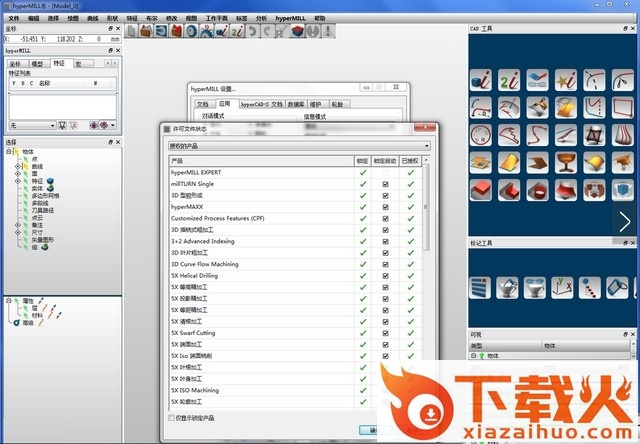Click the 锁定启动 column header

(x=384, y=161)
